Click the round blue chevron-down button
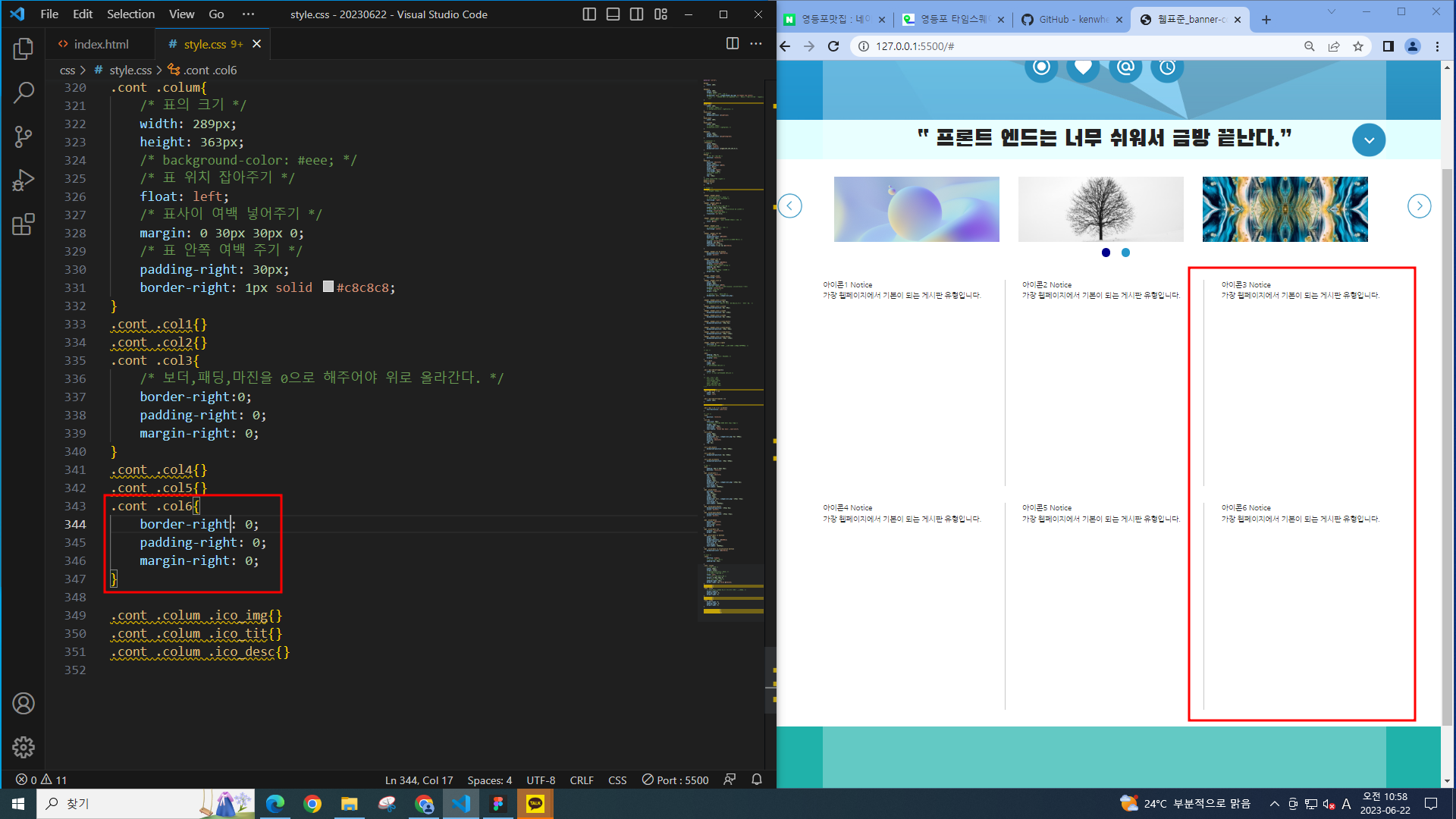 pos(1368,140)
